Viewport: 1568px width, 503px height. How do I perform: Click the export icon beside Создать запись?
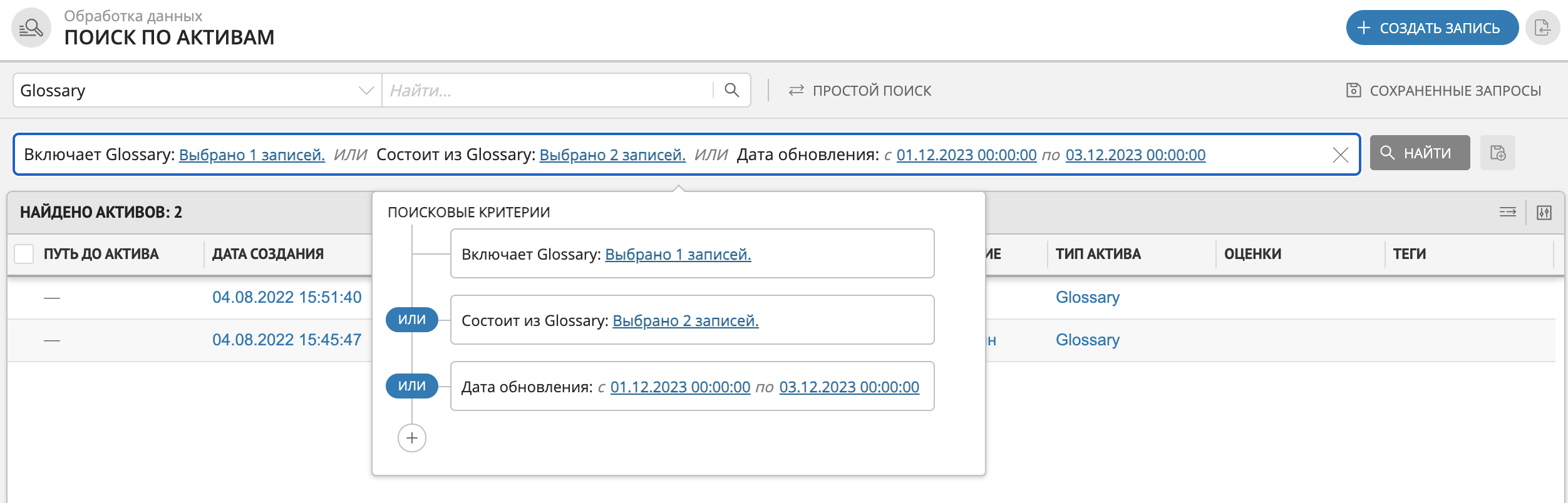click(1542, 28)
